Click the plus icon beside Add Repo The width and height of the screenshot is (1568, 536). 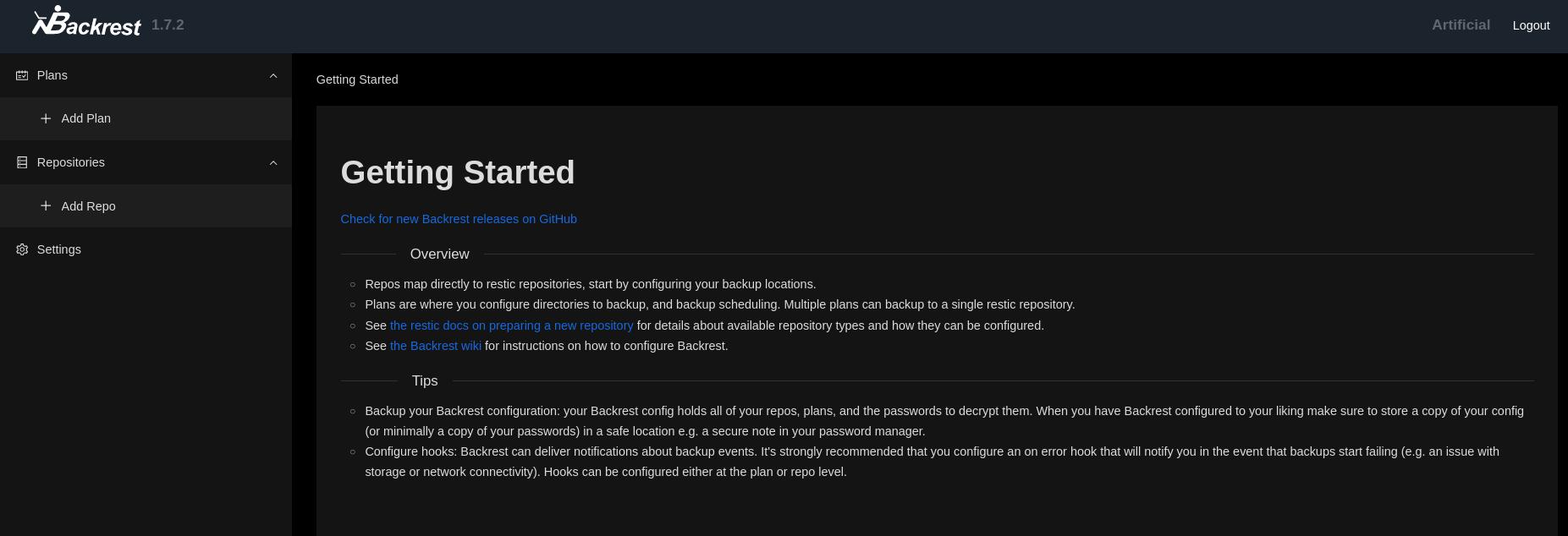46,205
